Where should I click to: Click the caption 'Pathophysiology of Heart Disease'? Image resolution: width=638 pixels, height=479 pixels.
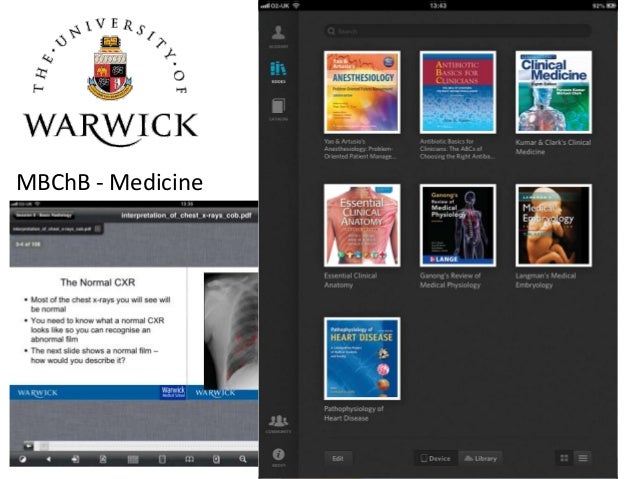coord(354,413)
